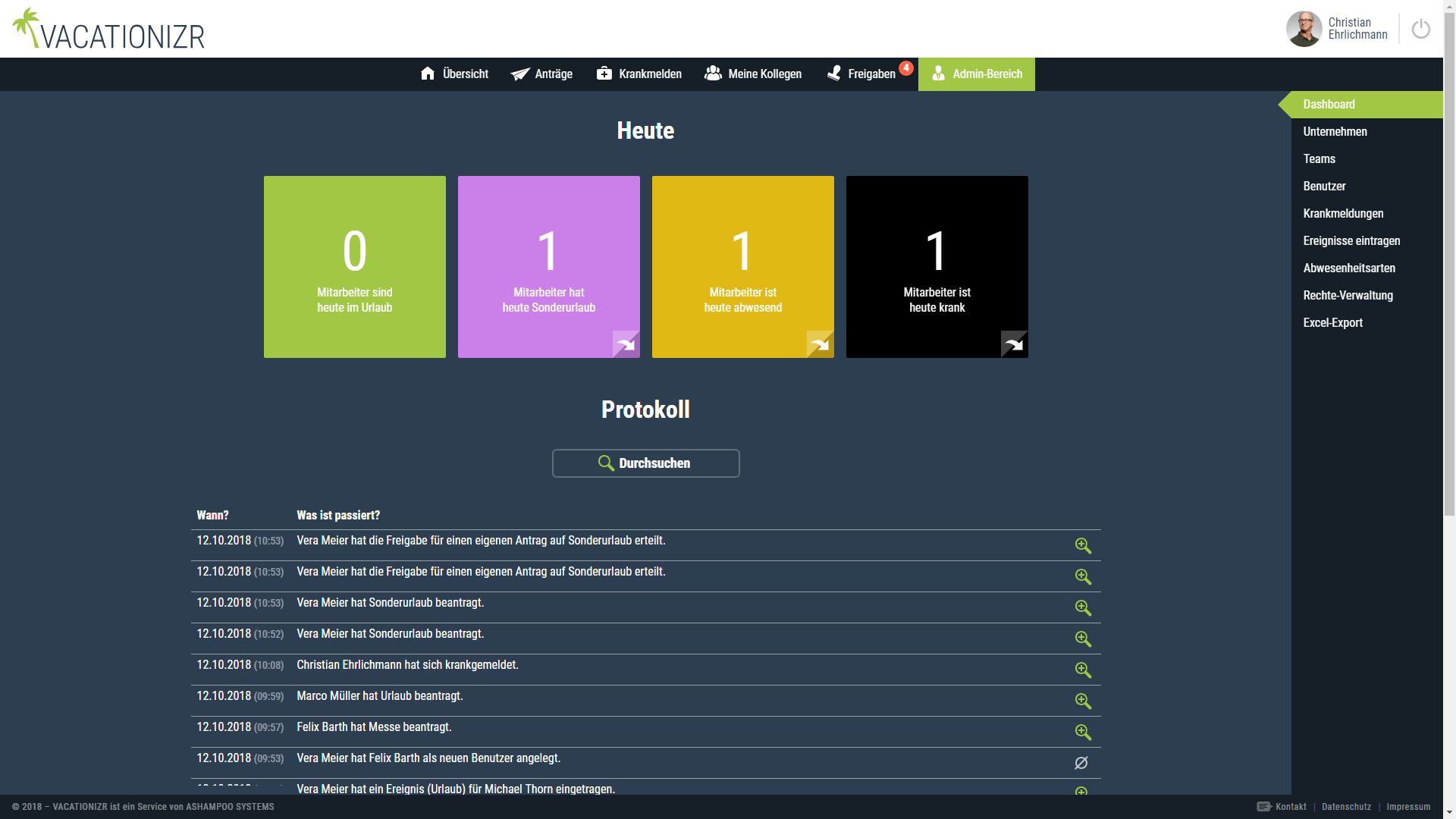The image size is (1456, 819).
Task: Click the green Urlaub tile showing 0
Action: (x=355, y=267)
